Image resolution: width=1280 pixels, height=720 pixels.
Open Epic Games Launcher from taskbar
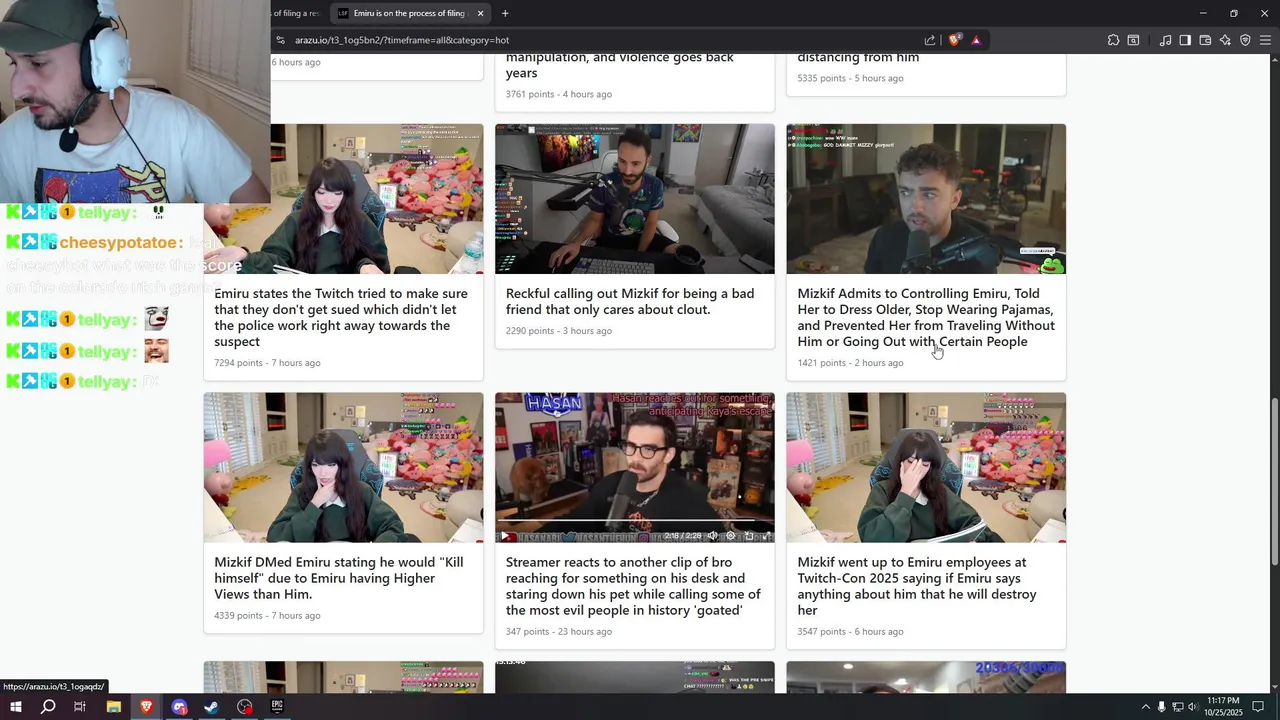277,707
